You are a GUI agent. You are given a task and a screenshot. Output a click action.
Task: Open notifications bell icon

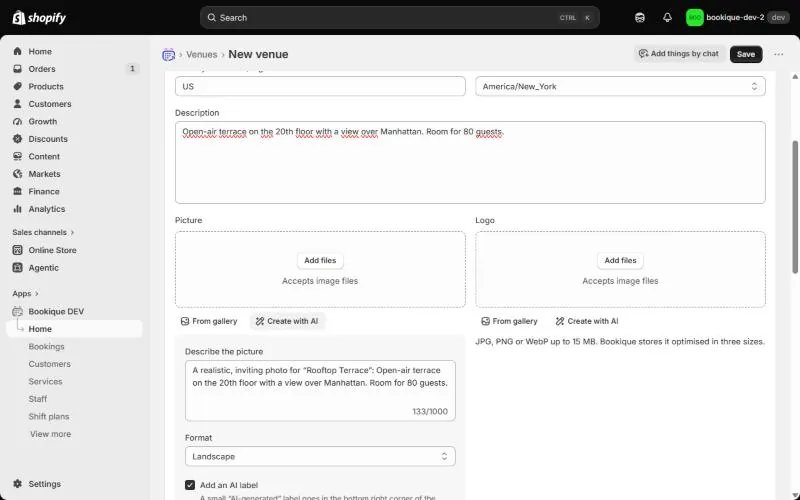click(667, 18)
